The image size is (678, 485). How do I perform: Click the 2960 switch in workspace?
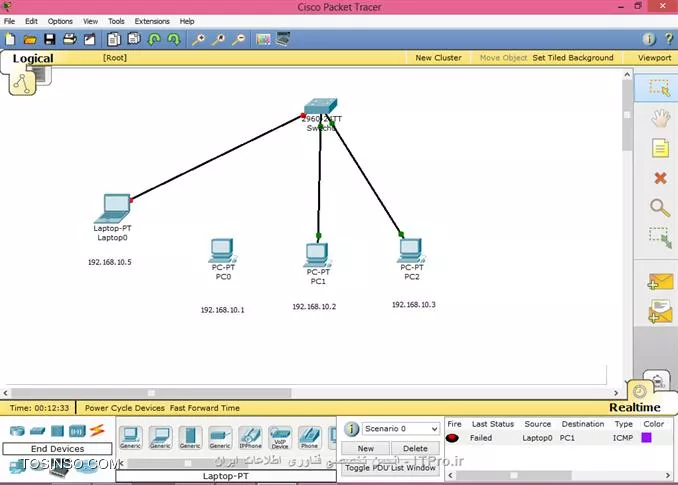point(320,106)
